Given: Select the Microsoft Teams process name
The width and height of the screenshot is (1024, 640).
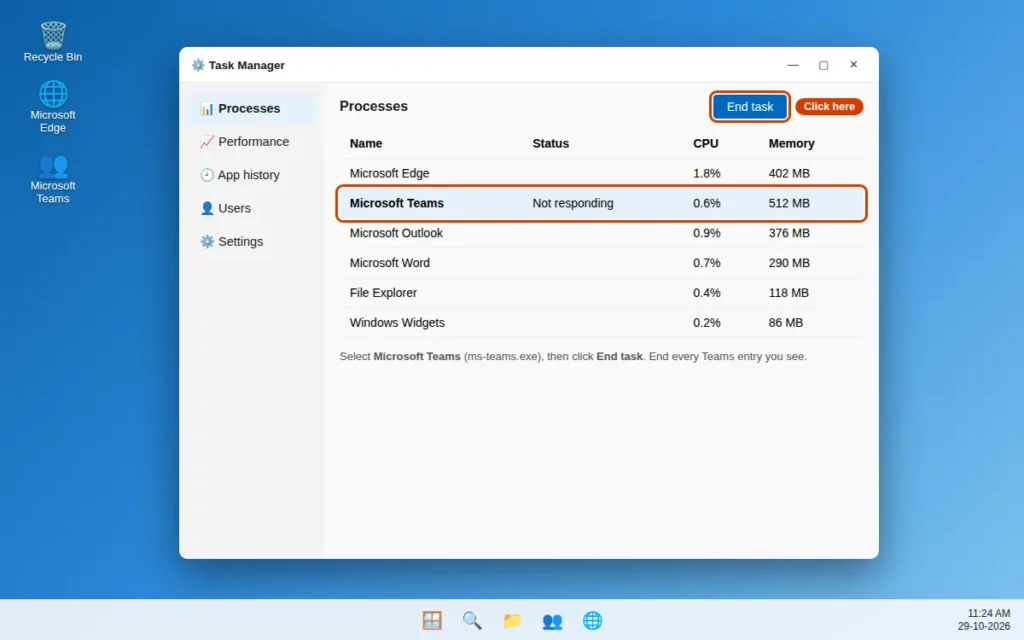Looking at the screenshot, I should coord(396,203).
